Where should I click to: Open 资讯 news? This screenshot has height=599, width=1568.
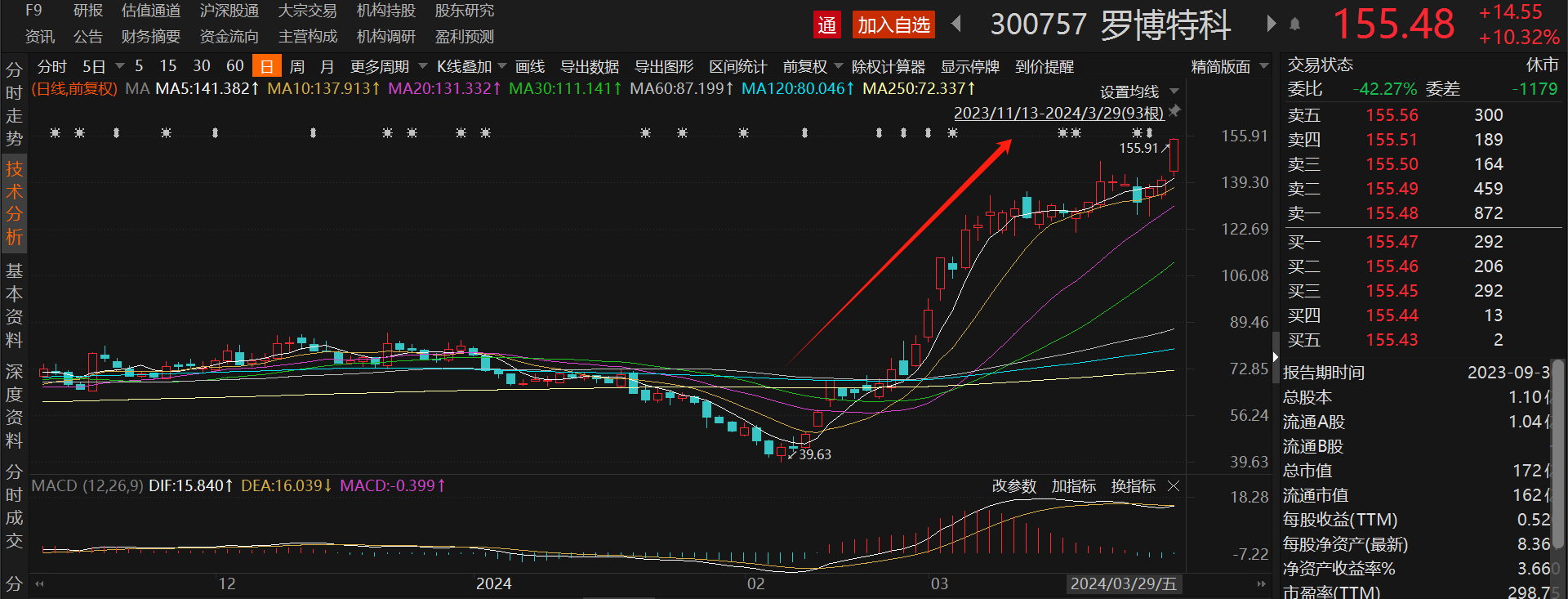click(x=40, y=37)
